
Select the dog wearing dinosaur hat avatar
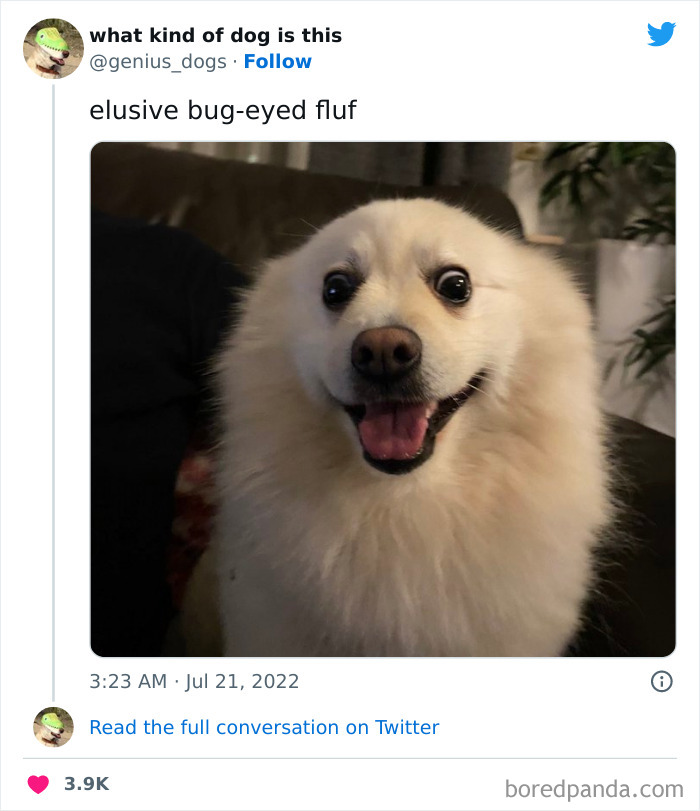[x=51, y=48]
